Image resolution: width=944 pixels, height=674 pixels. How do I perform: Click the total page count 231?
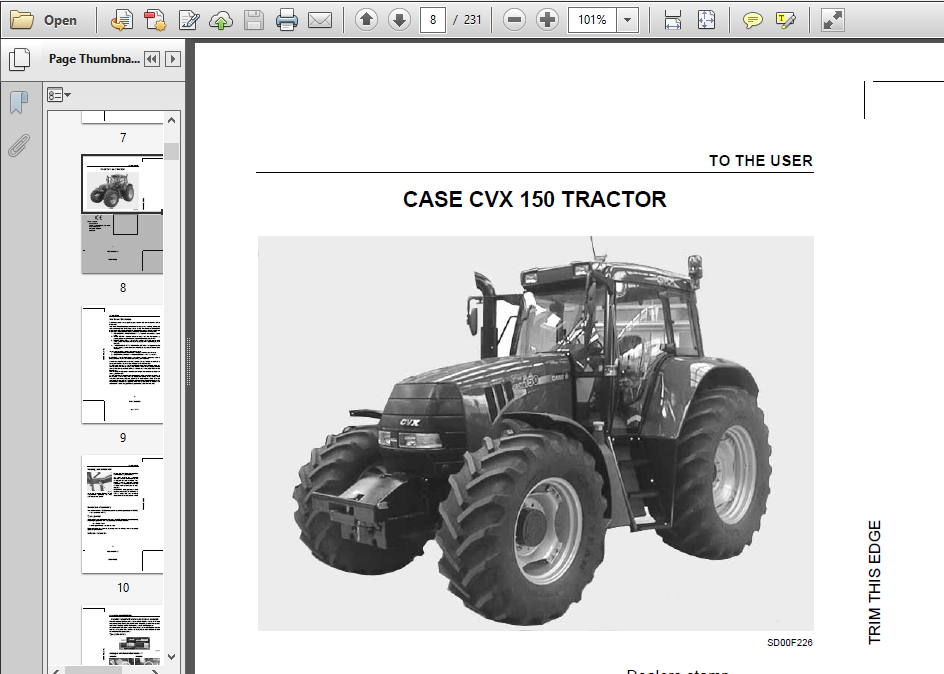(x=473, y=20)
